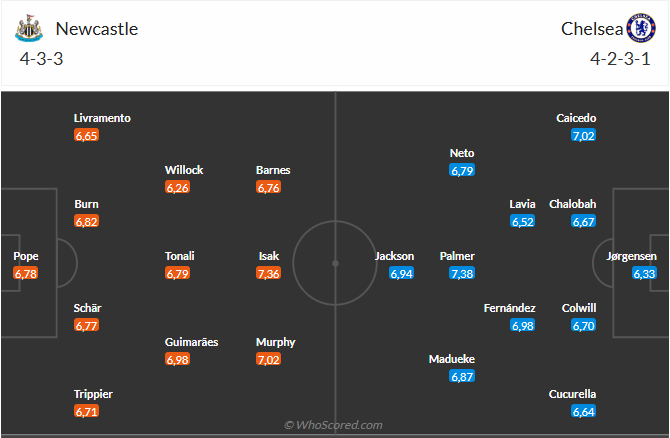
Task: Click Murphy's rating badge 7,02
Action: point(269,359)
